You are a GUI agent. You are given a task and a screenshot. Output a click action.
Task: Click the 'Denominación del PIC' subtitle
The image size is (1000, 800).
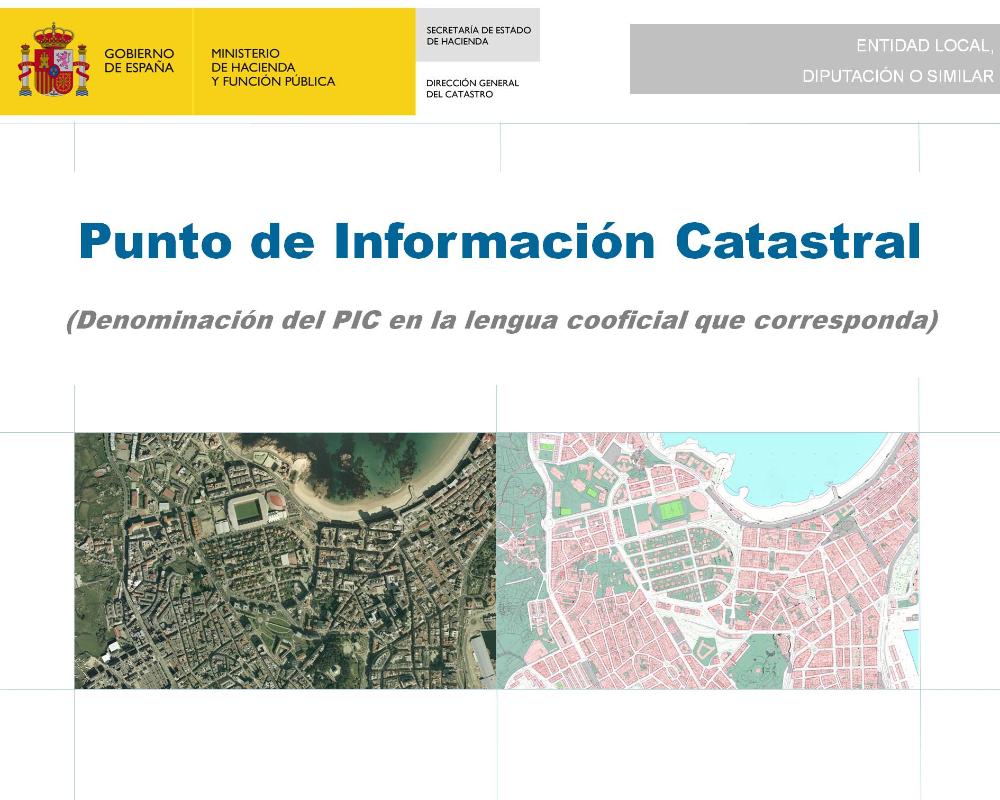(502, 320)
